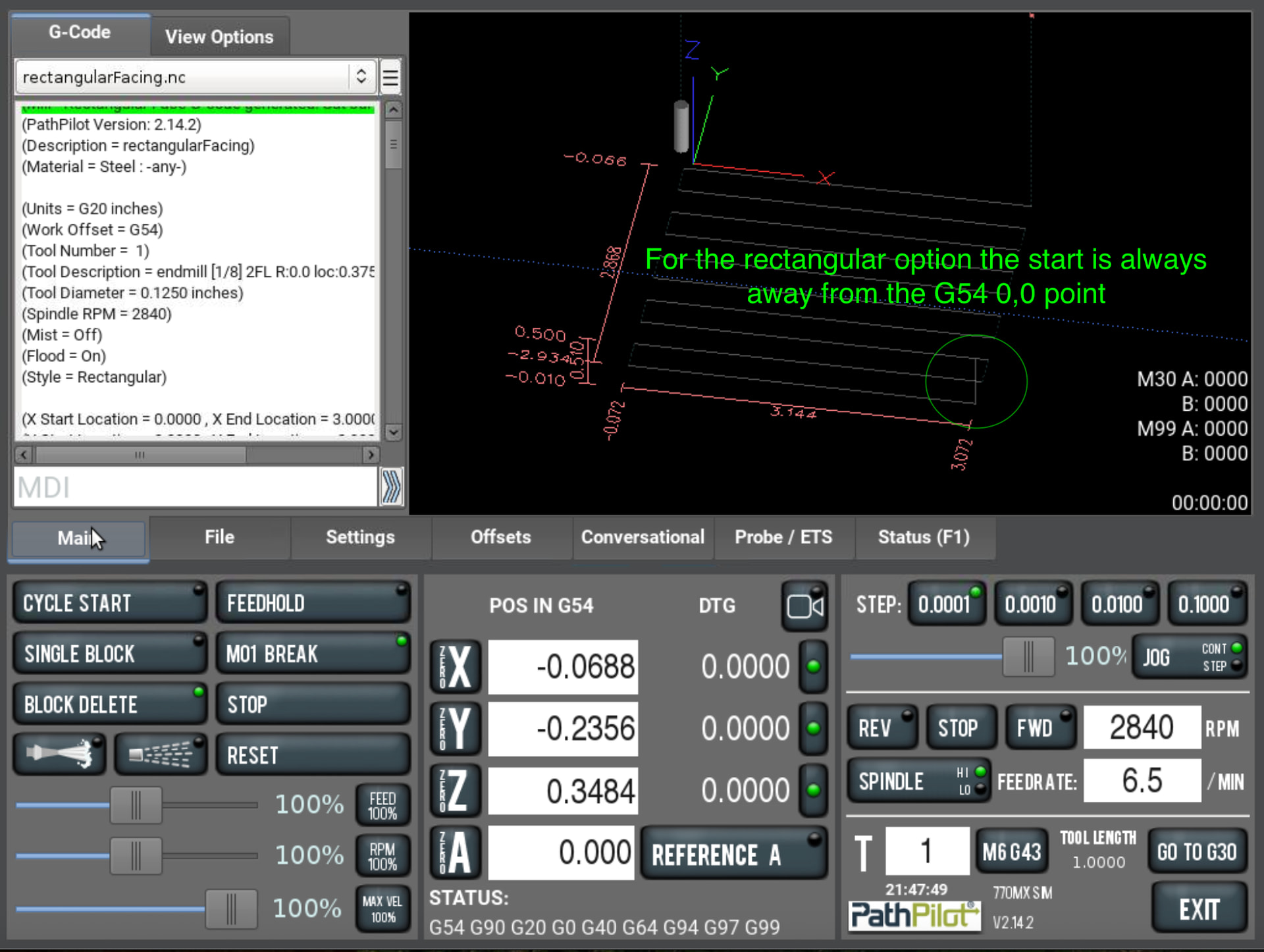Open the Settings tab

[x=360, y=537]
